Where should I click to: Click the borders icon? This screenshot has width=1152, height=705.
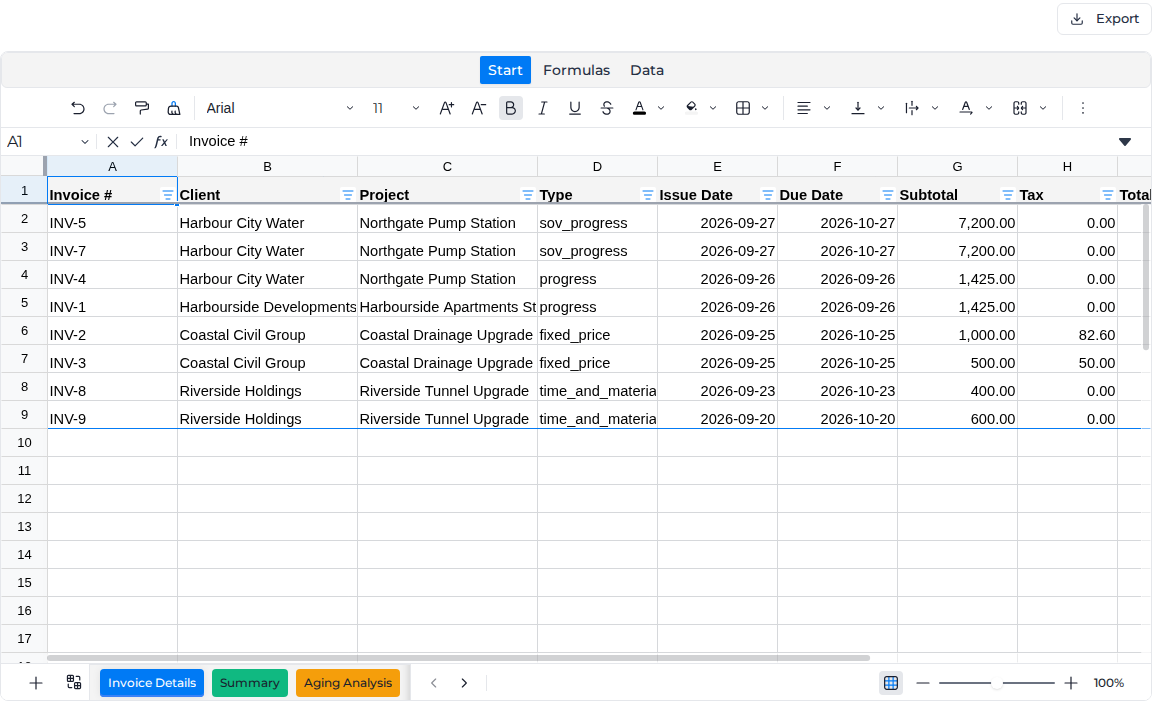click(x=743, y=108)
